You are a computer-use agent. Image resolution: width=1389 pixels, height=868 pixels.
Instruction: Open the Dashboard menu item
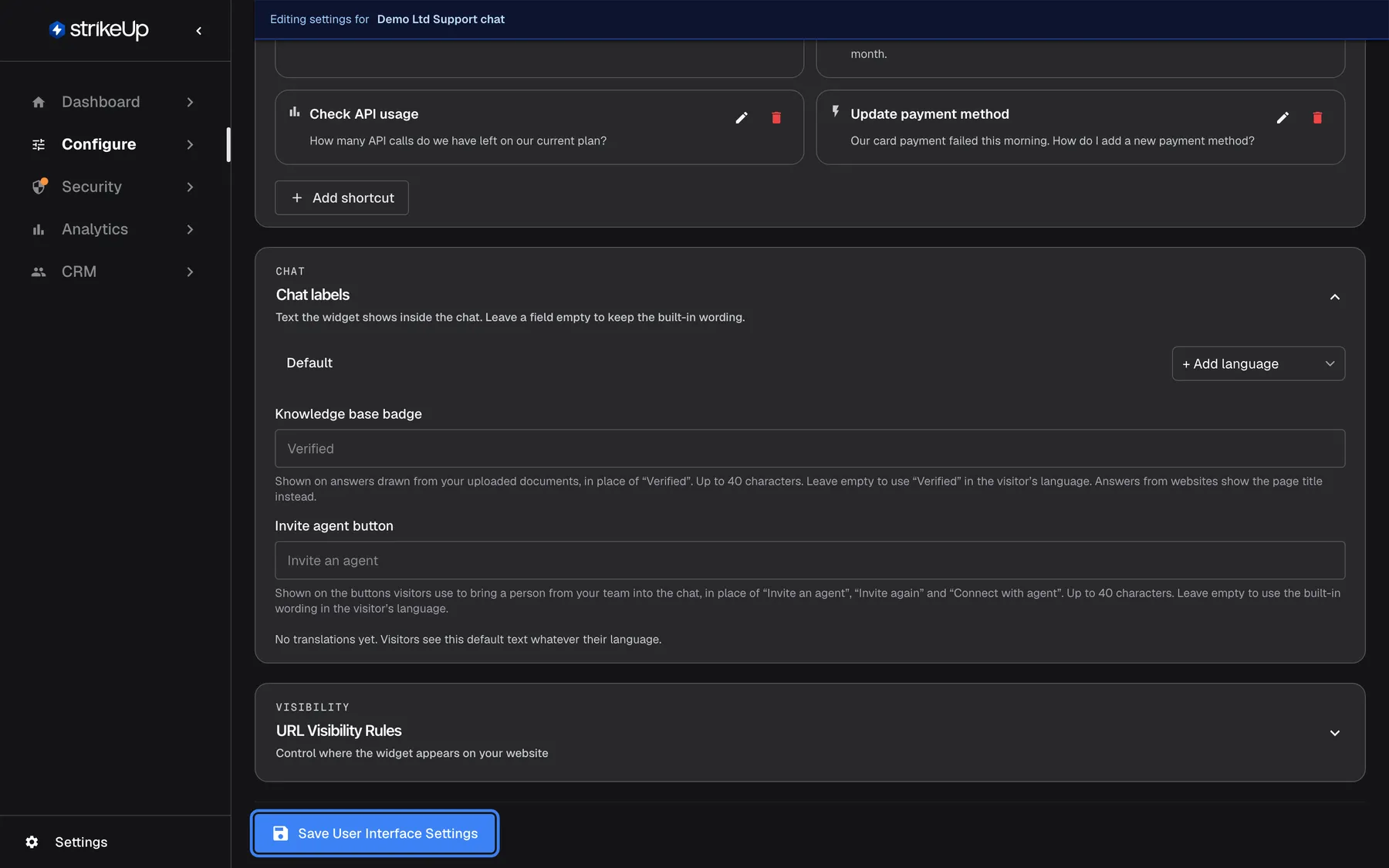coord(114,102)
